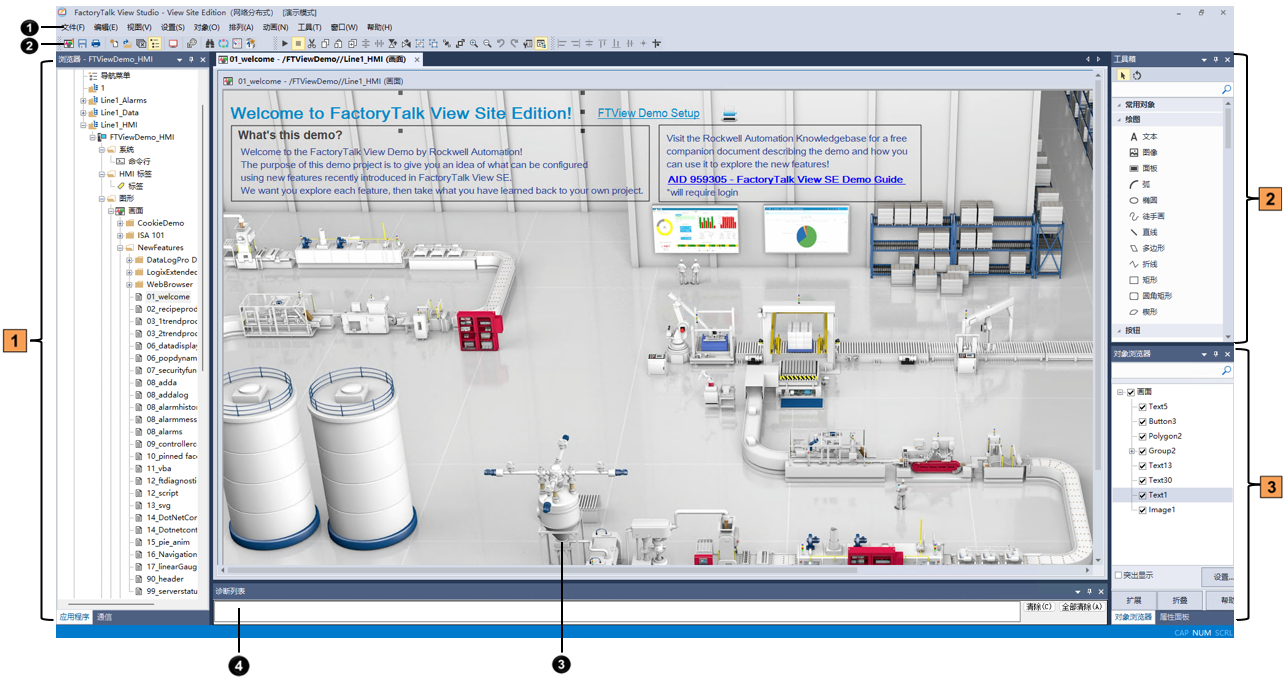The width and height of the screenshot is (1285, 681).
Task: Click the object browser search field
Action: pyautogui.click(x=1172, y=370)
